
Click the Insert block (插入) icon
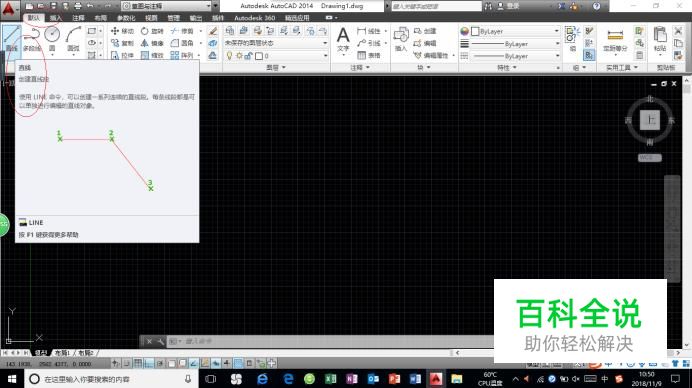[401, 39]
